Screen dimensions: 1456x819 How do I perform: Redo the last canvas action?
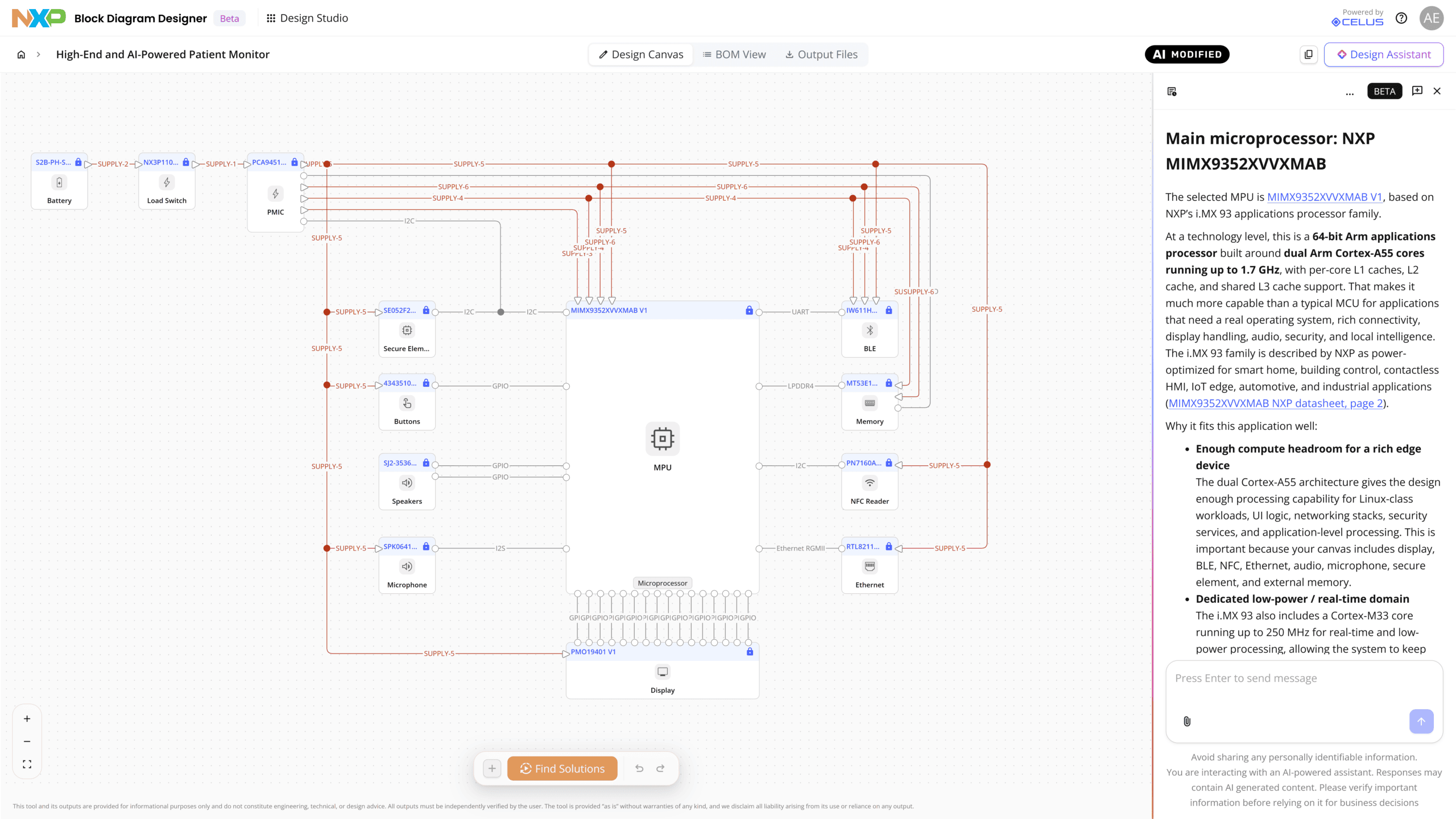coord(660,768)
